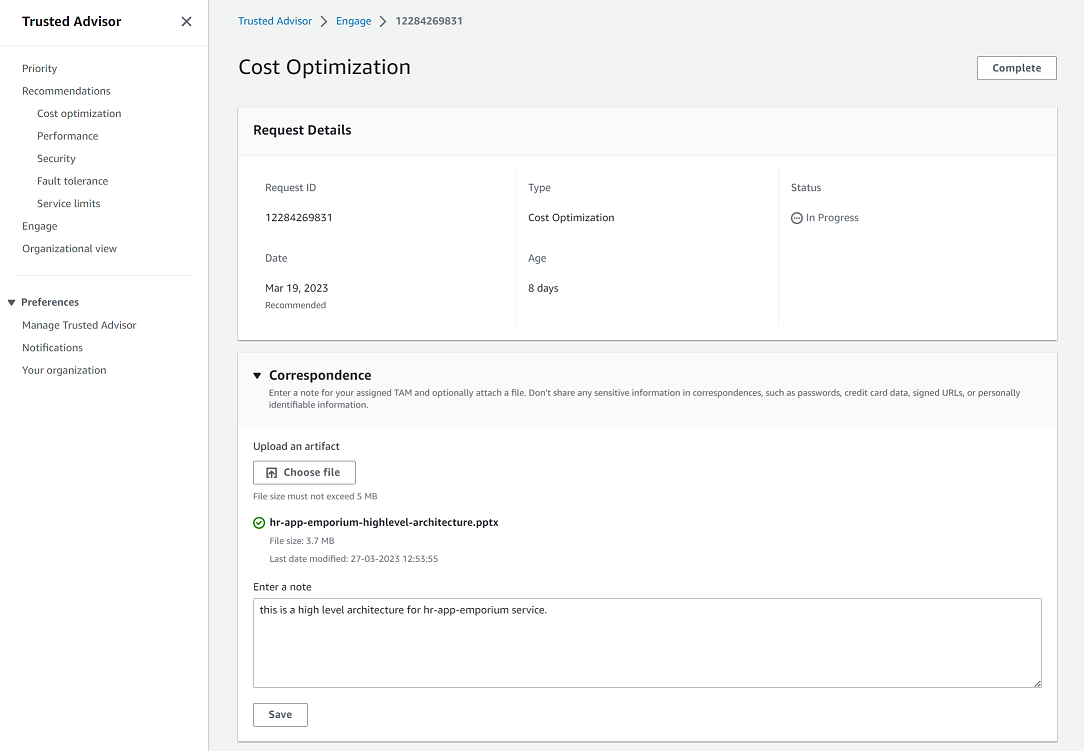
Task: Open Your organization preferences
Action: click(x=64, y=370)
